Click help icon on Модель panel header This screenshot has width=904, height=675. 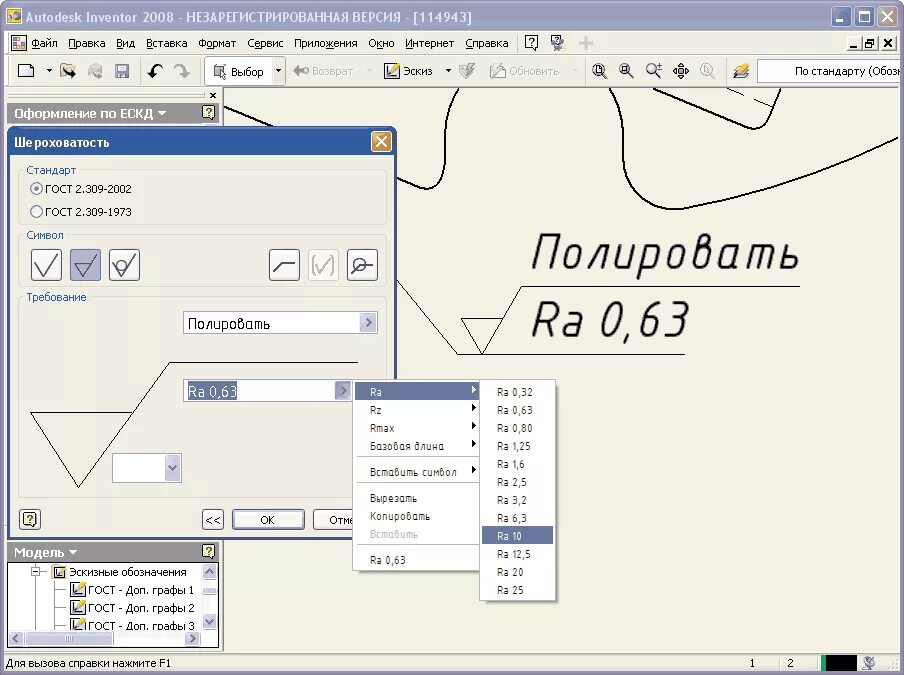(209, 552)
